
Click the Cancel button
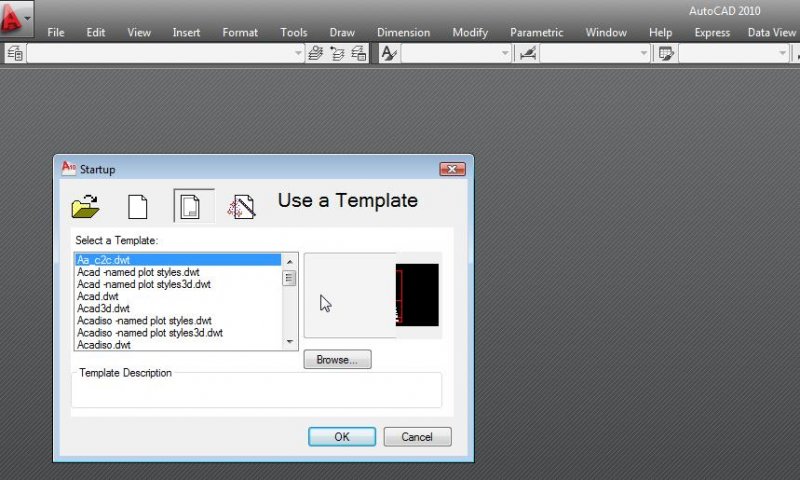click(417, 437)
